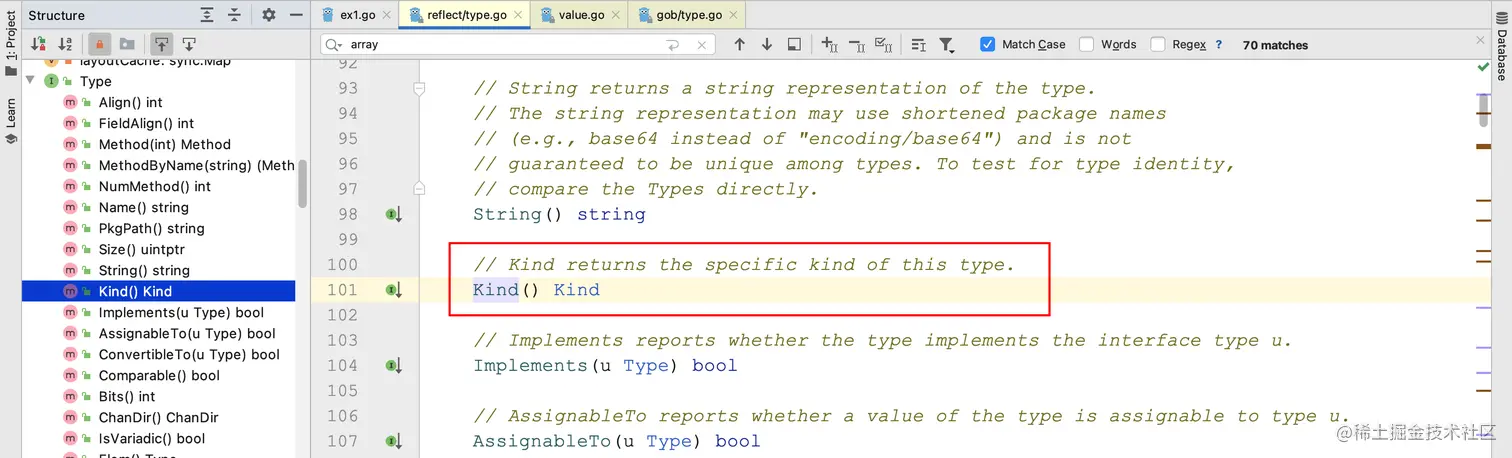Unselect occurrence icon in search bar
This screenshot has height=458, width=1512.
pyautogui.click(x=856, y=44)
